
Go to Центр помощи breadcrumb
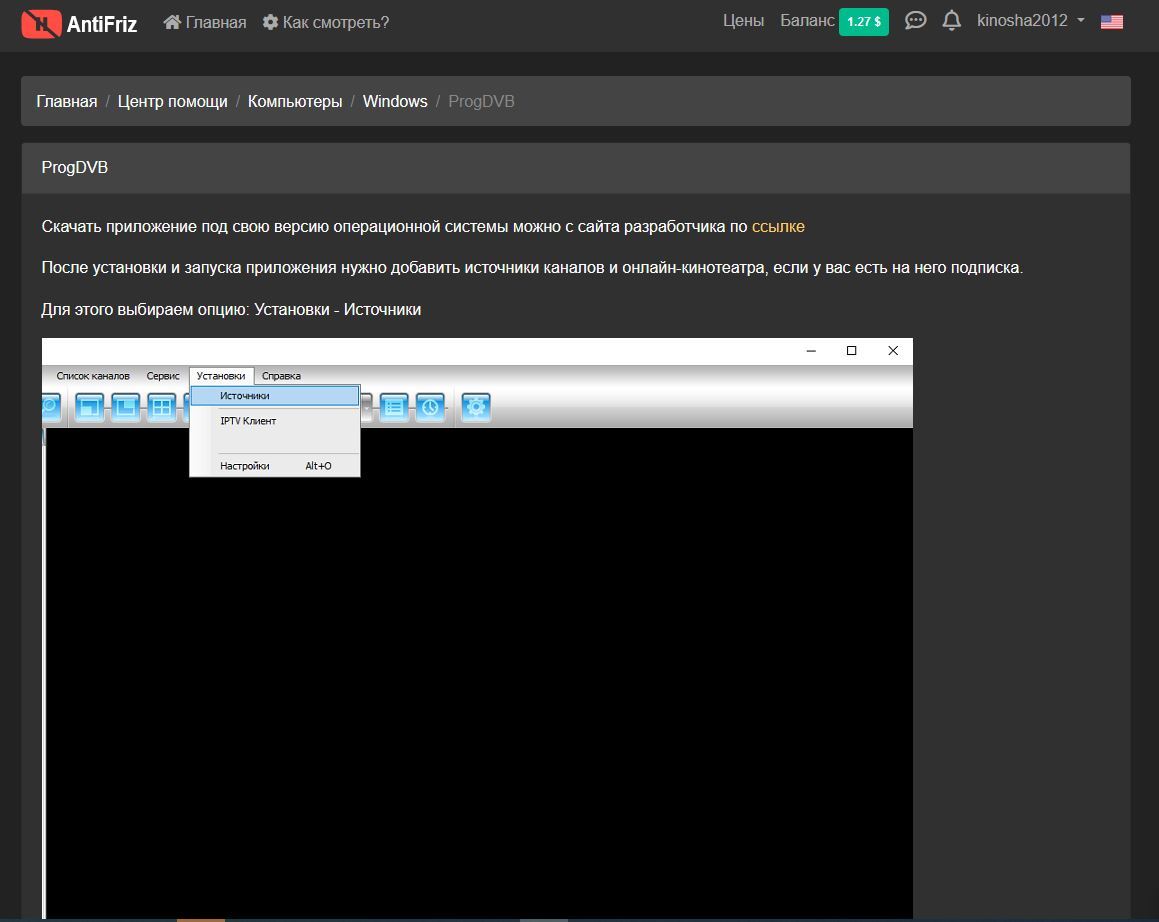[x=172, y=101]
